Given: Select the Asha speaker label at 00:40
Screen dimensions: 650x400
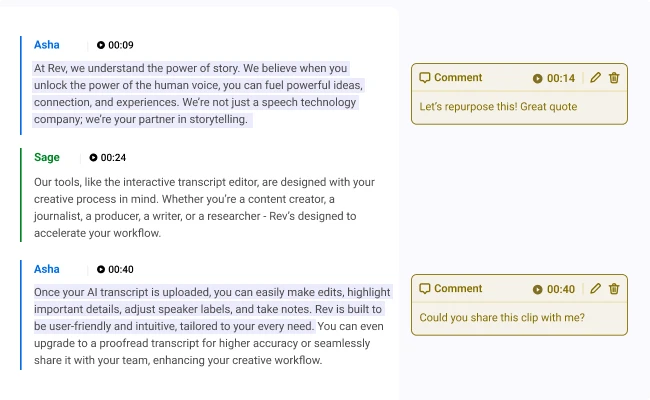Looking at the screenshot, I should pos(46,269).
